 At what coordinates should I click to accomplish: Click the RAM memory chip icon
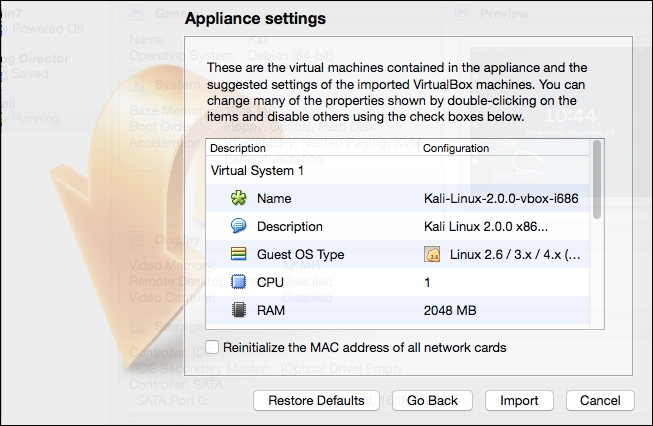[239, 310]
